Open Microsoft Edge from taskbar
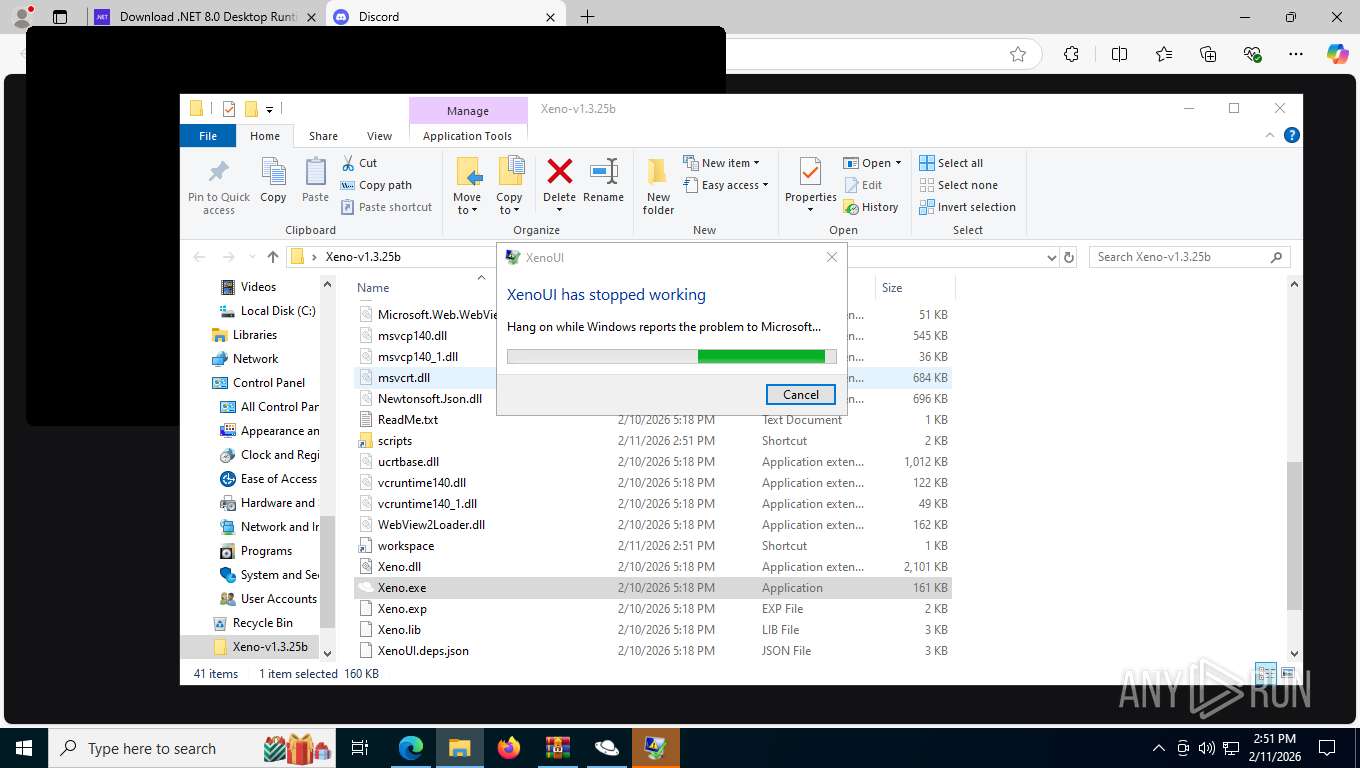This screenshot has width=1360, height=768. point(410,748)
